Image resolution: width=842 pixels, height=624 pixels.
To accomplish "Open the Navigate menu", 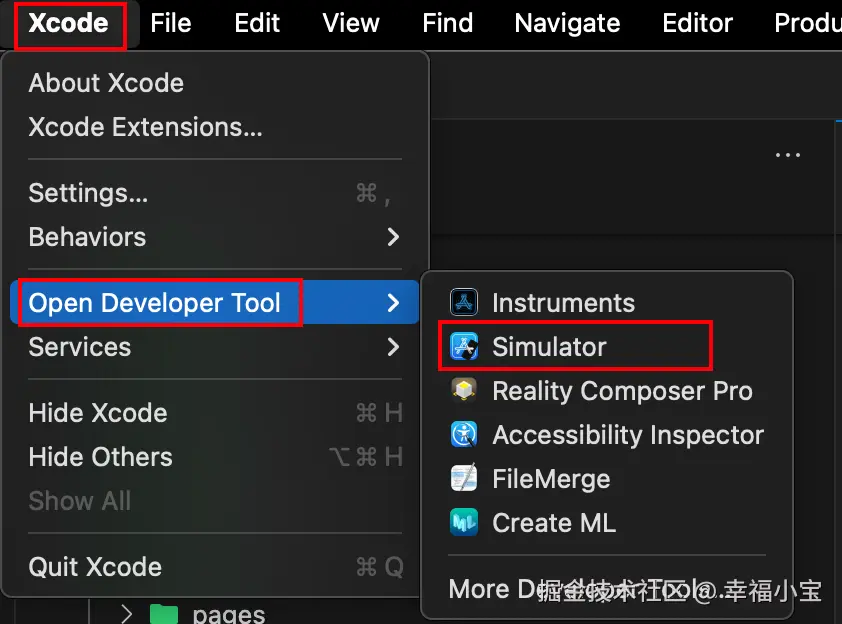I will tap(567, 23).
